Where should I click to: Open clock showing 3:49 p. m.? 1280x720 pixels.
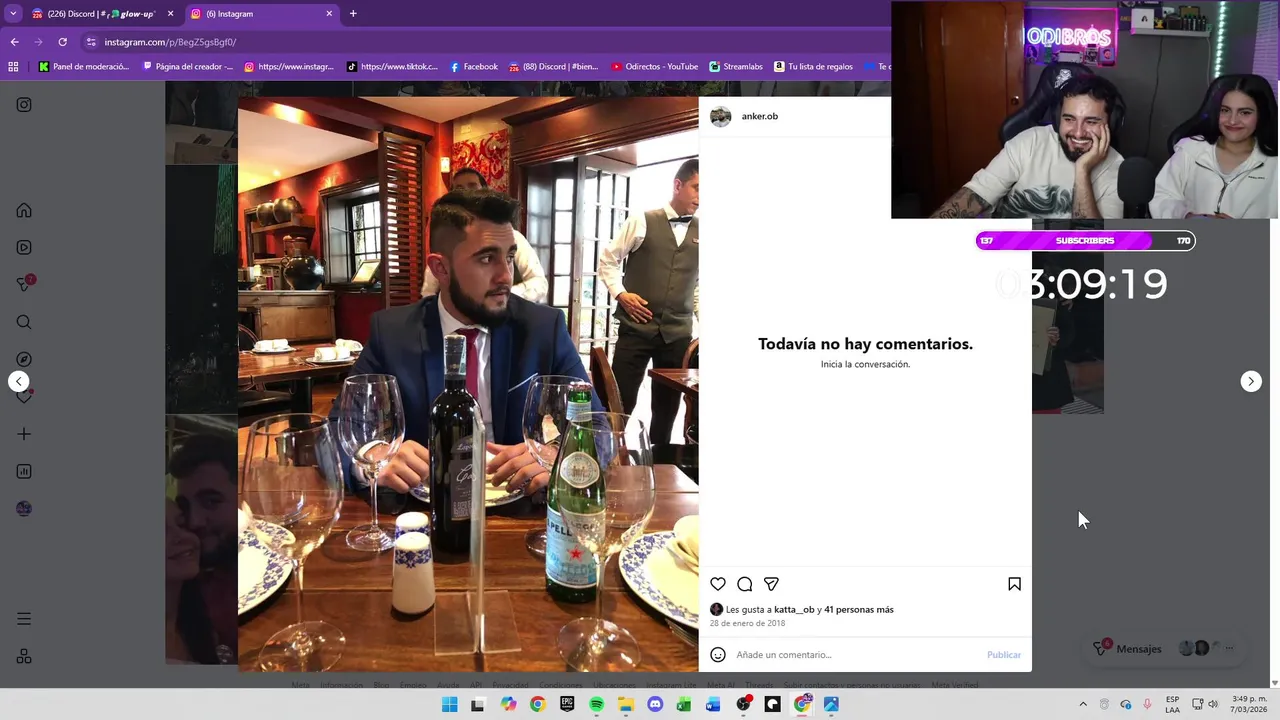click(1249, 705)
